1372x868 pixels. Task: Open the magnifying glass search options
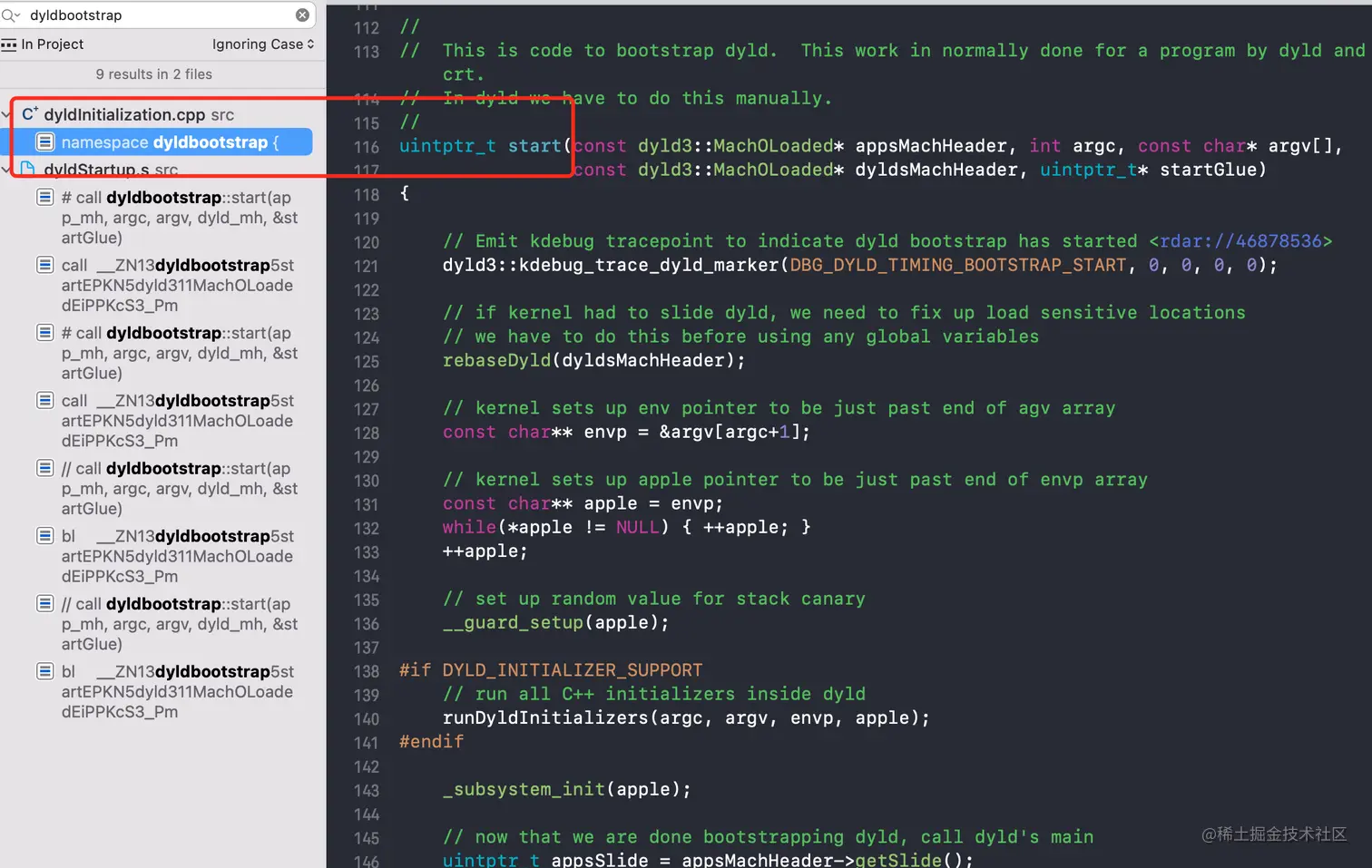point(11,15)
